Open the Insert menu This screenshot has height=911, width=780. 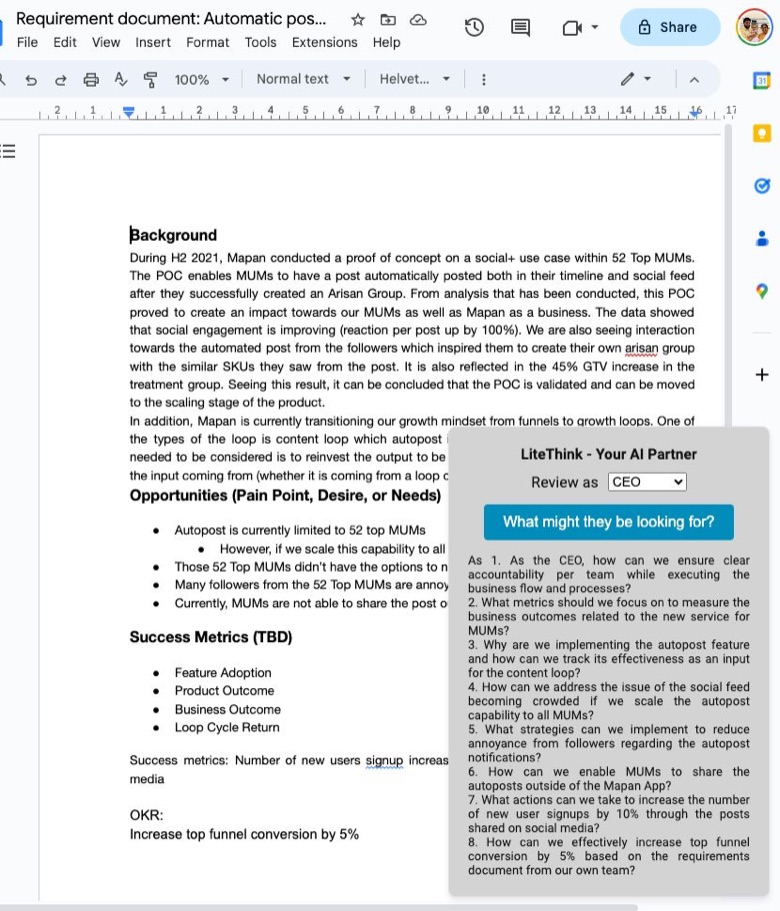coord(153,42)
